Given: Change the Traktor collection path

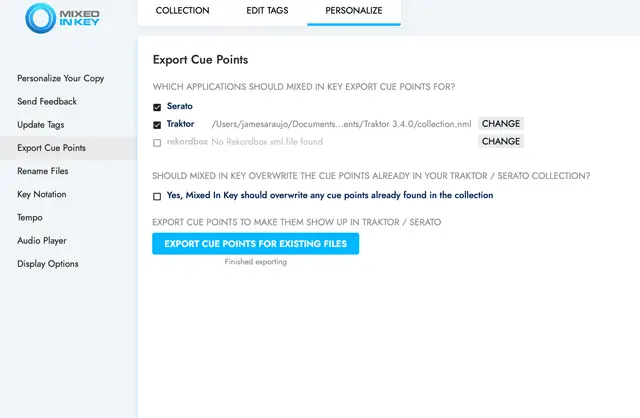Looking at the screenshot, I should point(500,124).
